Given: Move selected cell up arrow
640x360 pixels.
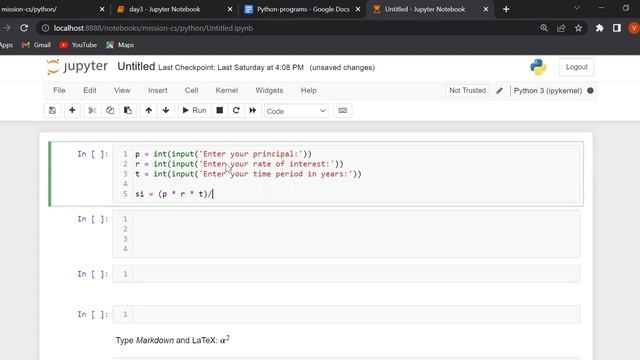Looking at the screenshot, I should coord(149,111).
